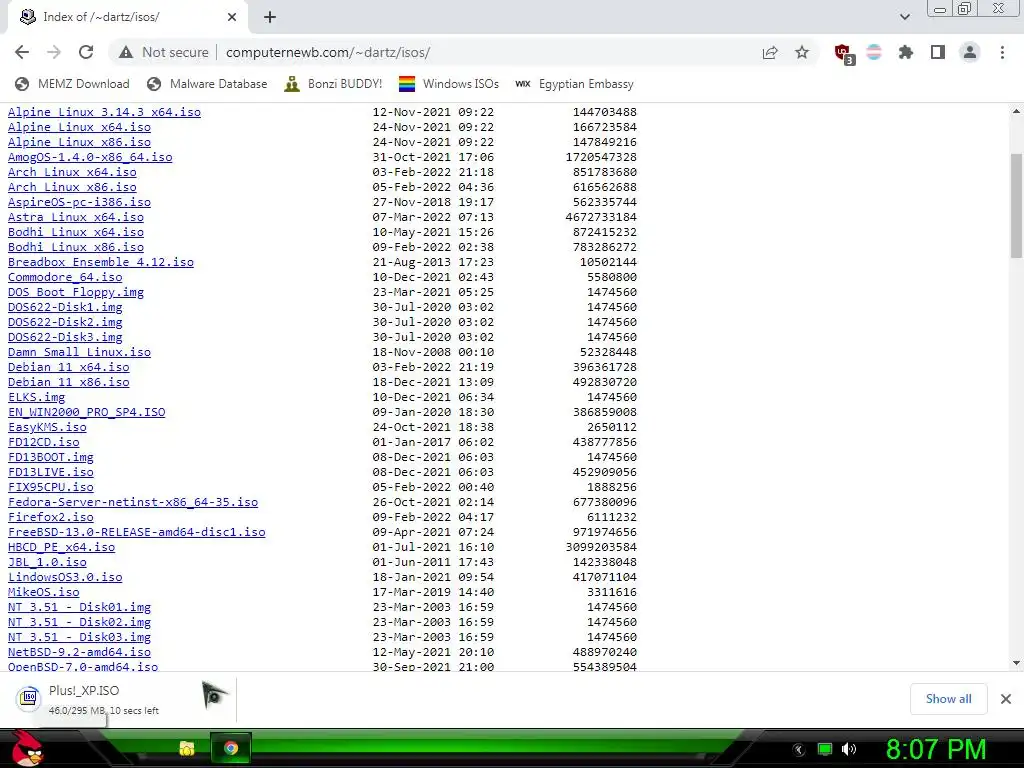
Task: Open the tab search chevron
Action: (x=904, y=17)
